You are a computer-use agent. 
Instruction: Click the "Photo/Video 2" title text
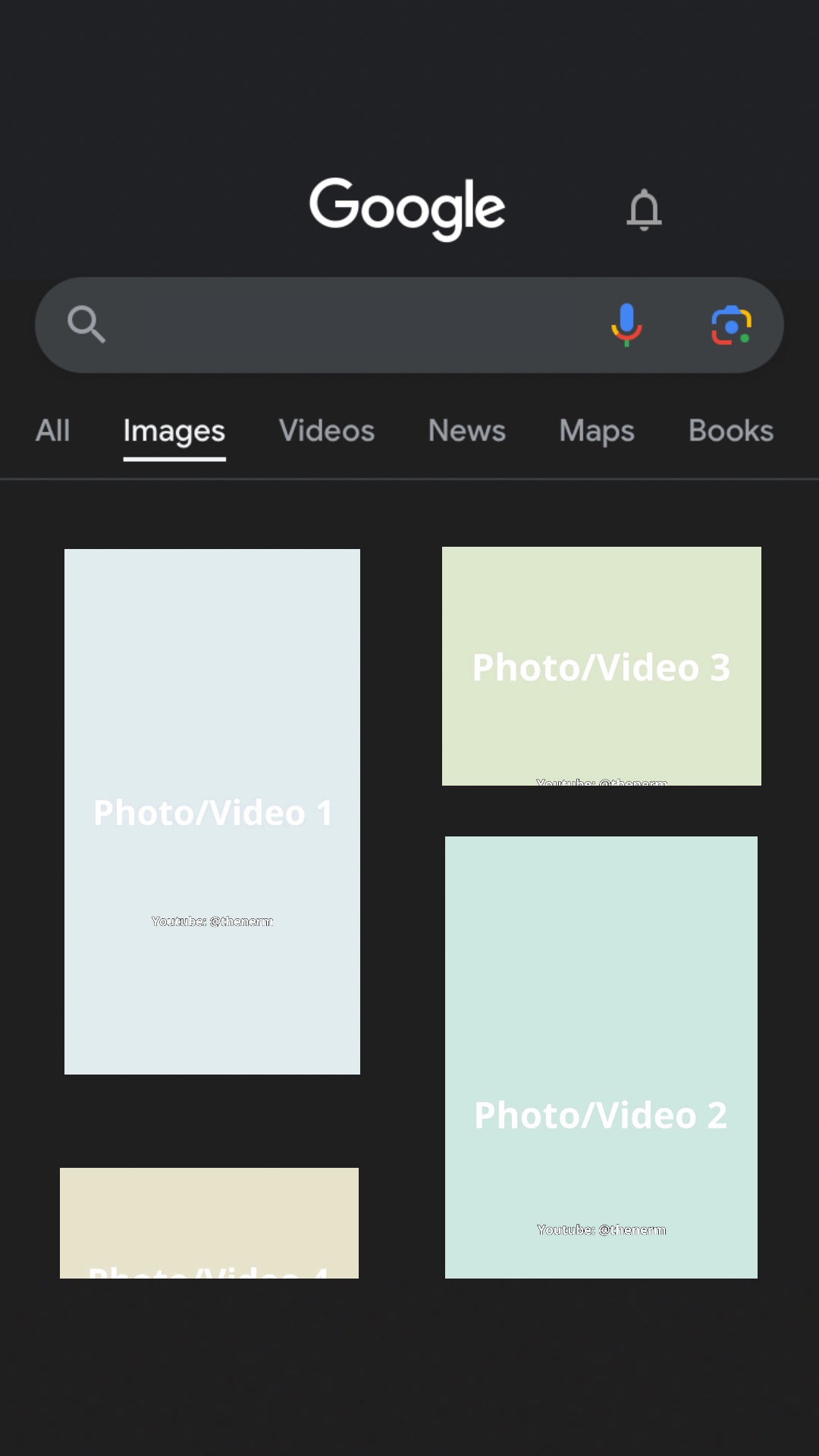click(x=601, y=1116)
